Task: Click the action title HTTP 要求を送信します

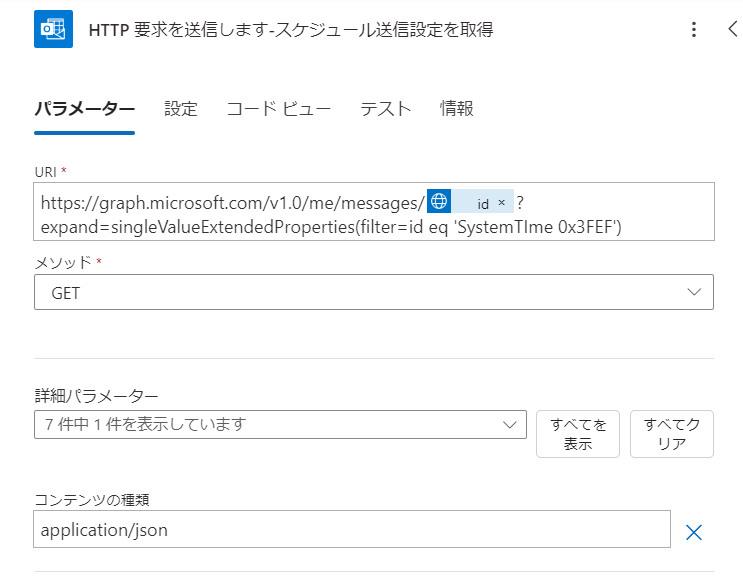Action: click(x=291, y=29)
